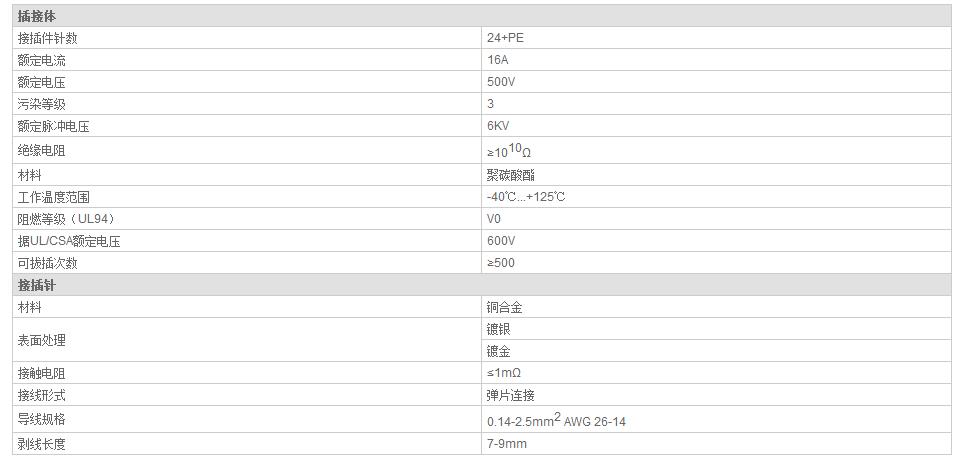
Task: Select the -40℃...+125℃ temperature range value
Action: (526, 197)
